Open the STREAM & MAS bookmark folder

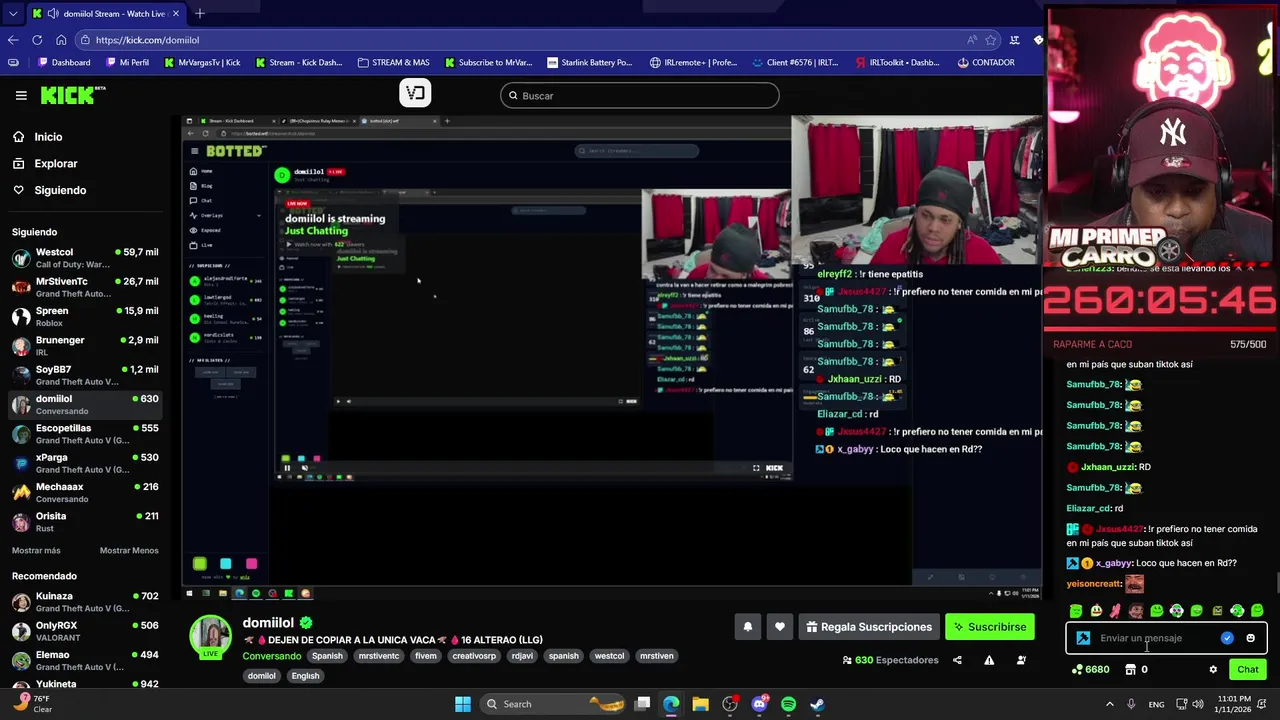click(x=393, y=62)
